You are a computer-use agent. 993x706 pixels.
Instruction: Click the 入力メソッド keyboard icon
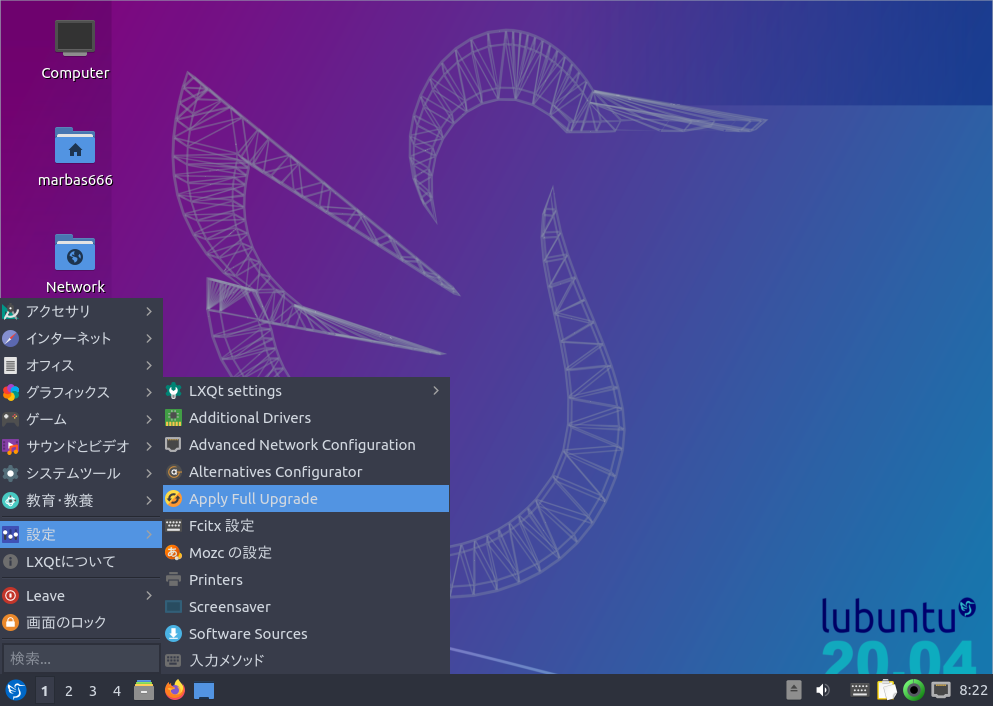pyautogui.click(x=174, y=660)
